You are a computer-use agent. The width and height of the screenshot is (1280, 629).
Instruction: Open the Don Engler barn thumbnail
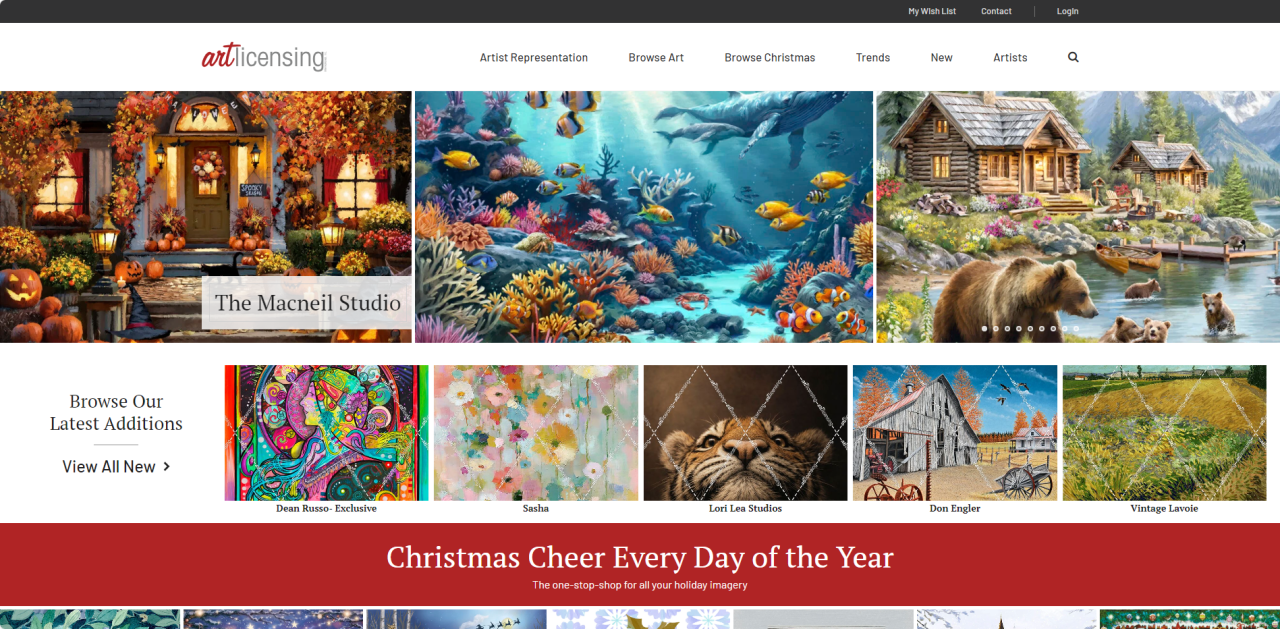(955, 433)
